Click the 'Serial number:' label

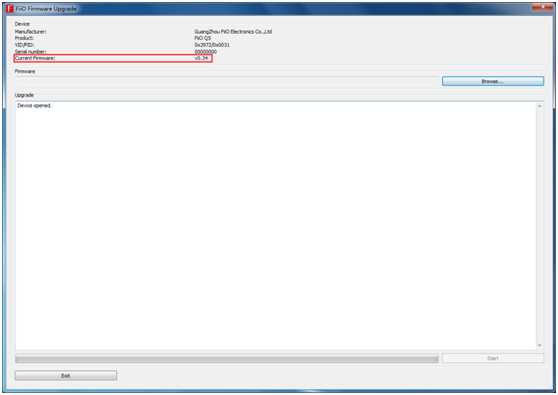(x=30, y=52)
